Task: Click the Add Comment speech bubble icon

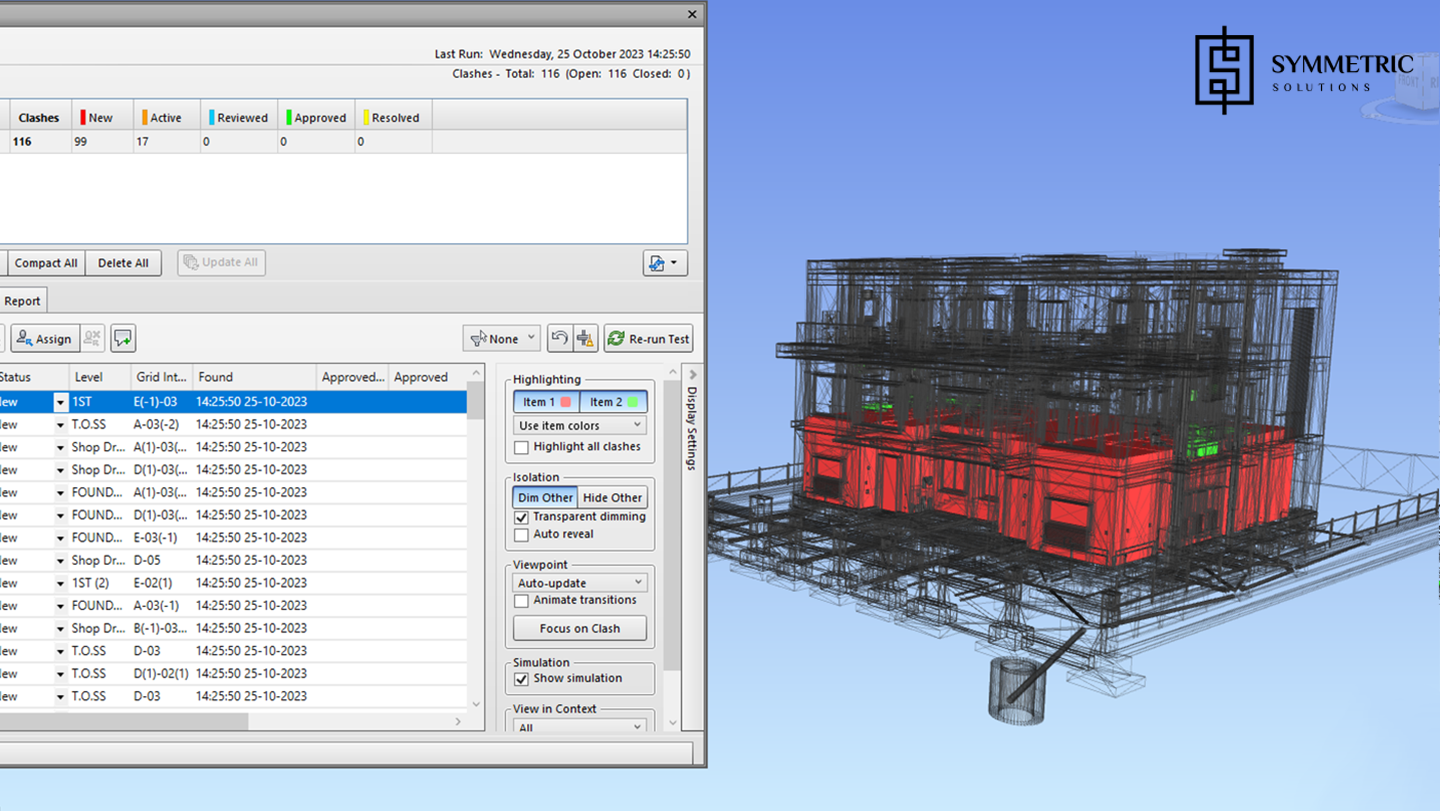Action: pyautogui.click(x=123, y=339)
